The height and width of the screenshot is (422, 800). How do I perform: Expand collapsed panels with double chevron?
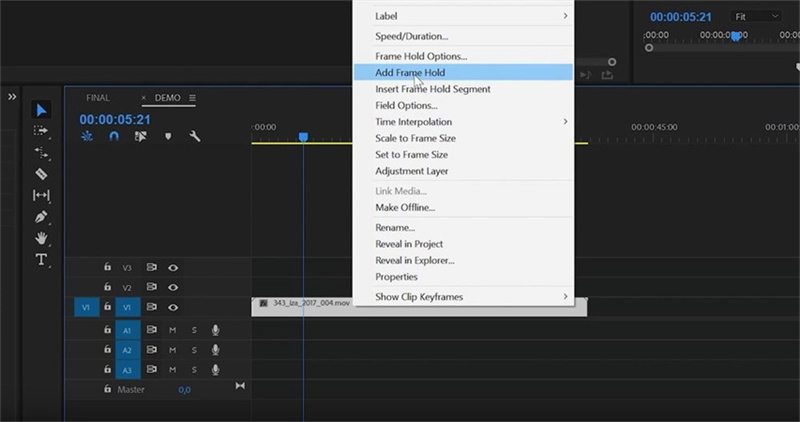point(12,97)
